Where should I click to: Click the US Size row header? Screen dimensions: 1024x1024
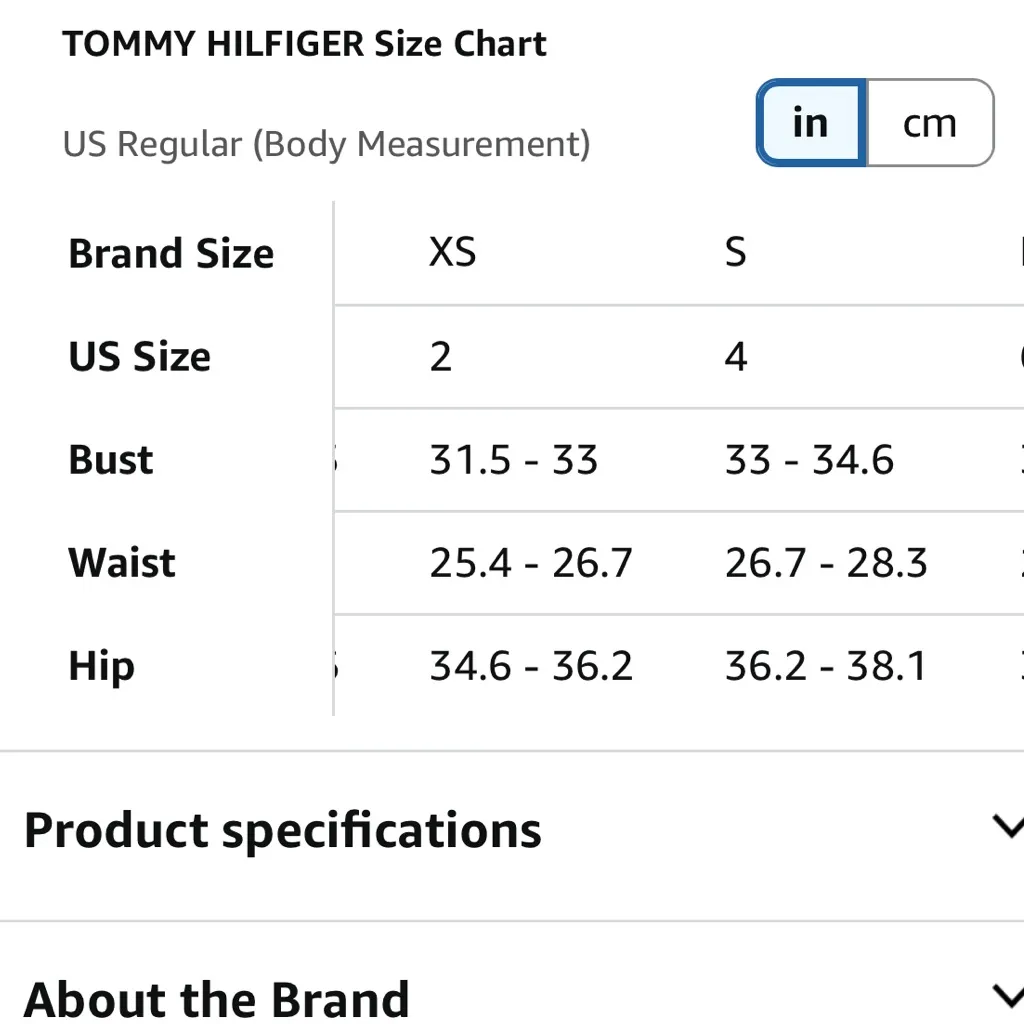[x=140, y=357]
